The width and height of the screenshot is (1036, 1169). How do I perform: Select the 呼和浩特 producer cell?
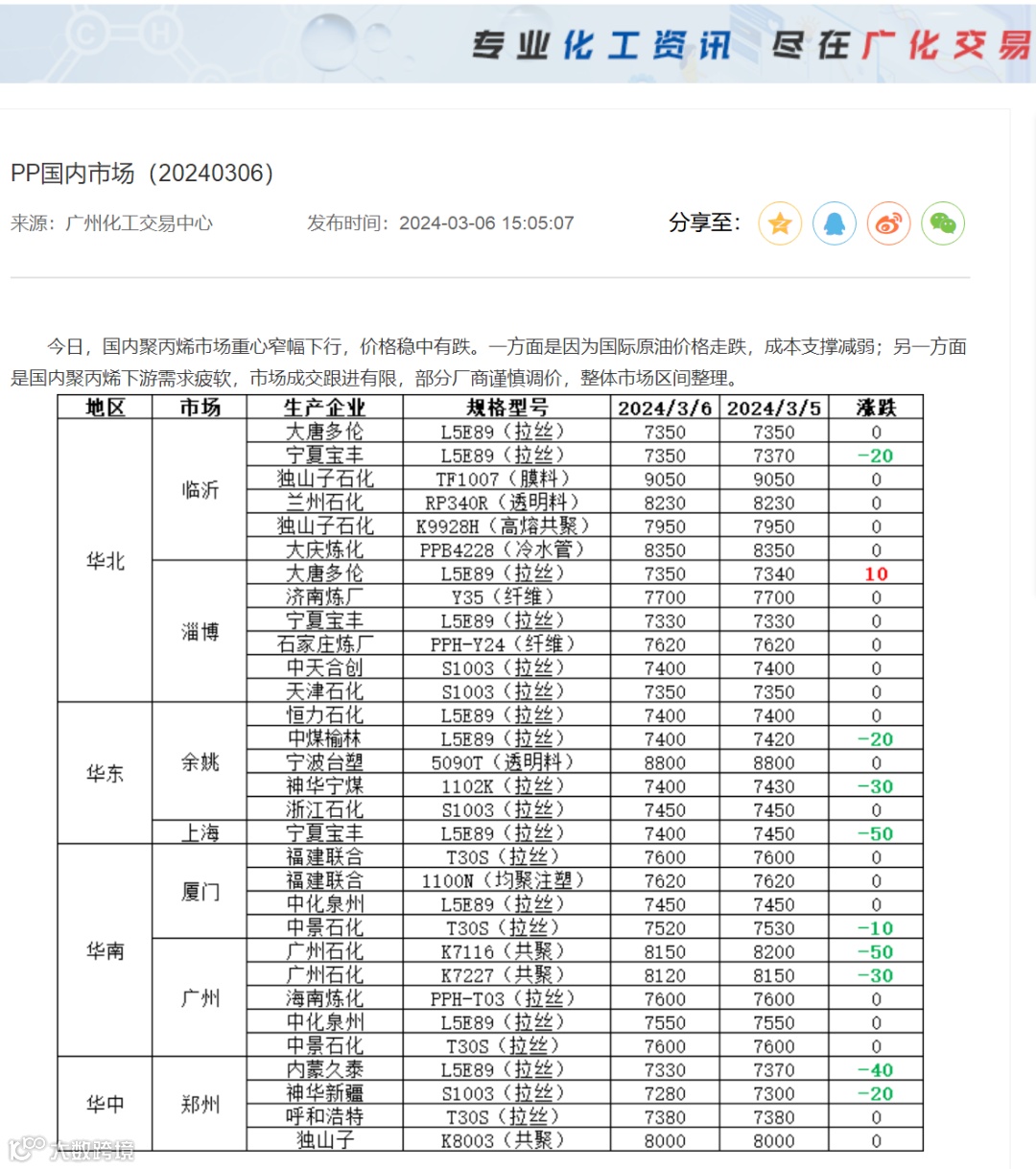(x=325, y=1117)
